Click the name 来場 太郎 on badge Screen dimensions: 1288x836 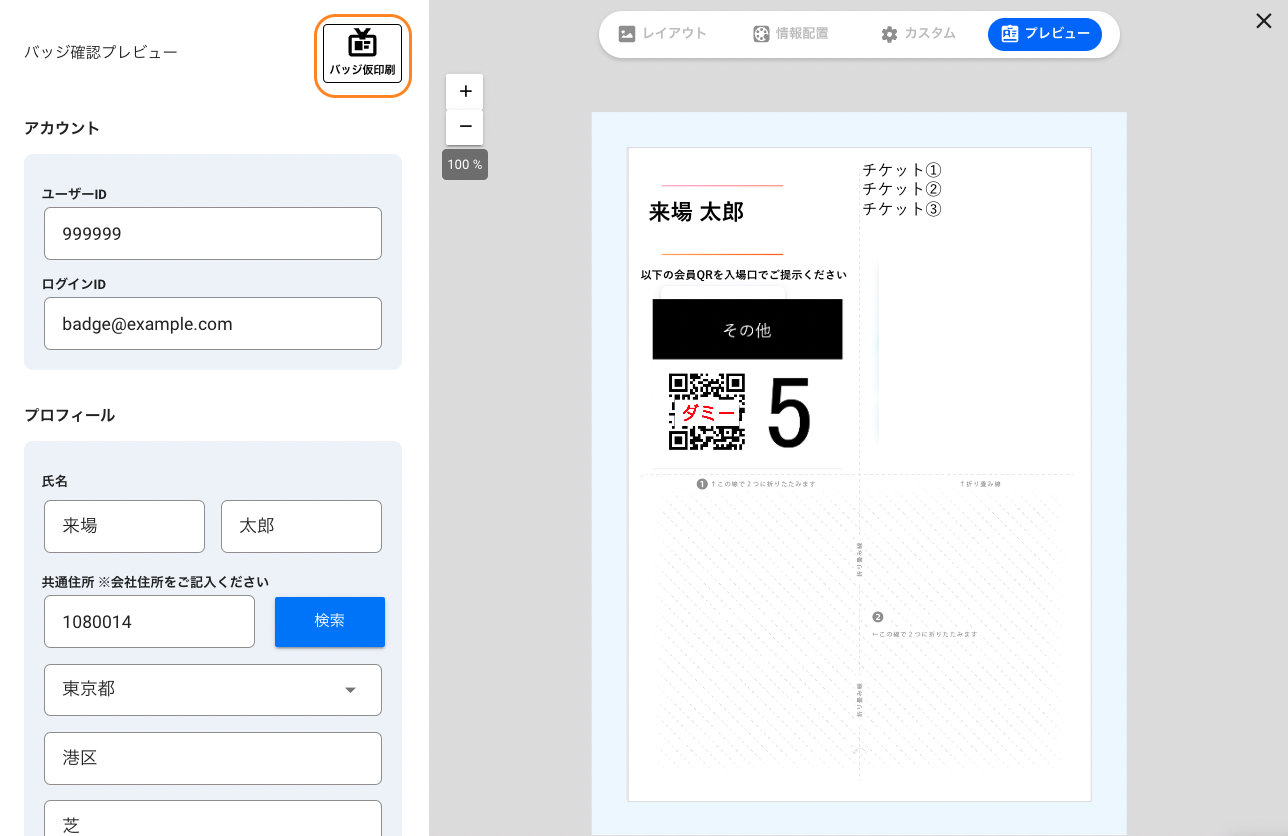696,212
